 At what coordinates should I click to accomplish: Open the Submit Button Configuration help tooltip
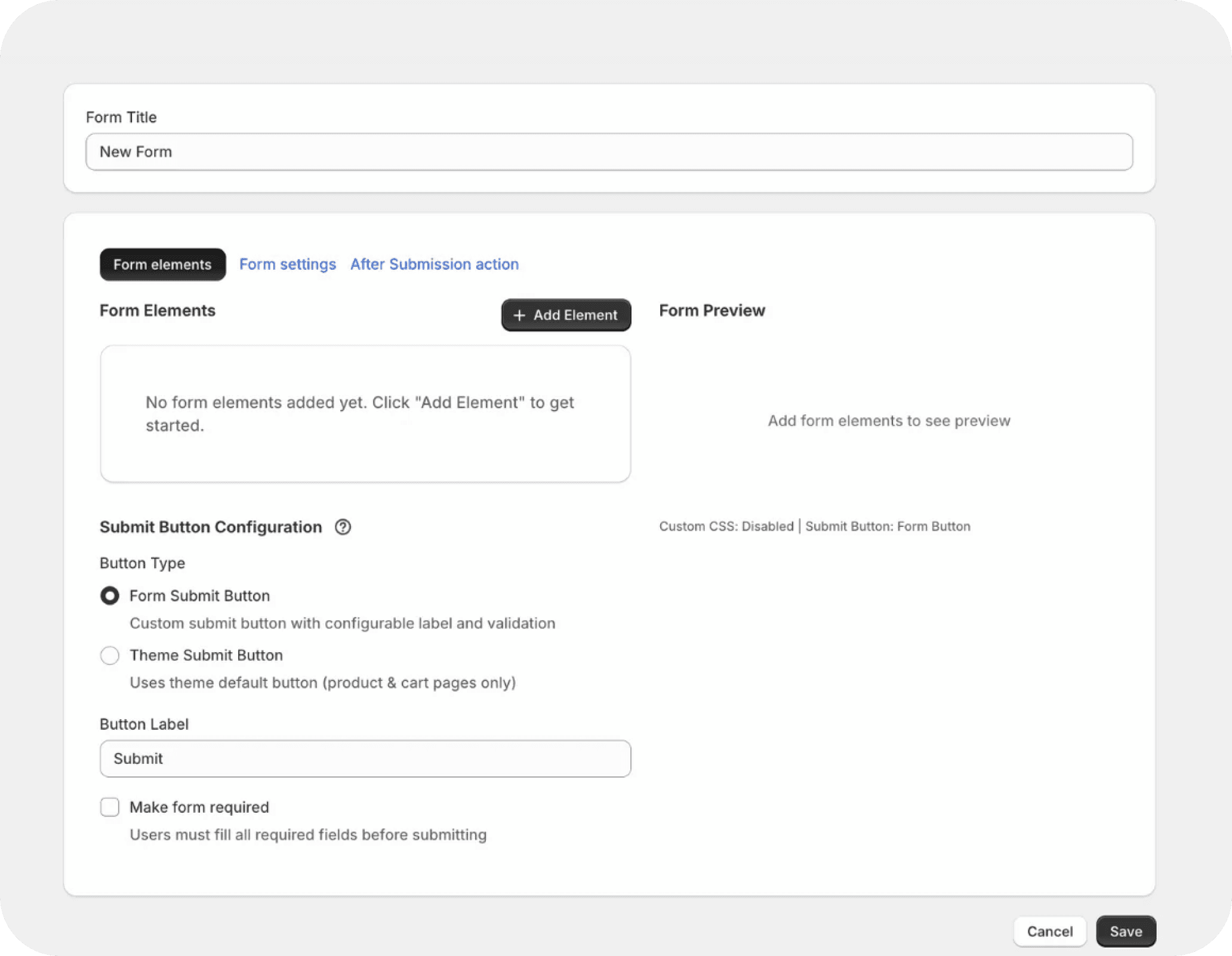tap(343, 527)
